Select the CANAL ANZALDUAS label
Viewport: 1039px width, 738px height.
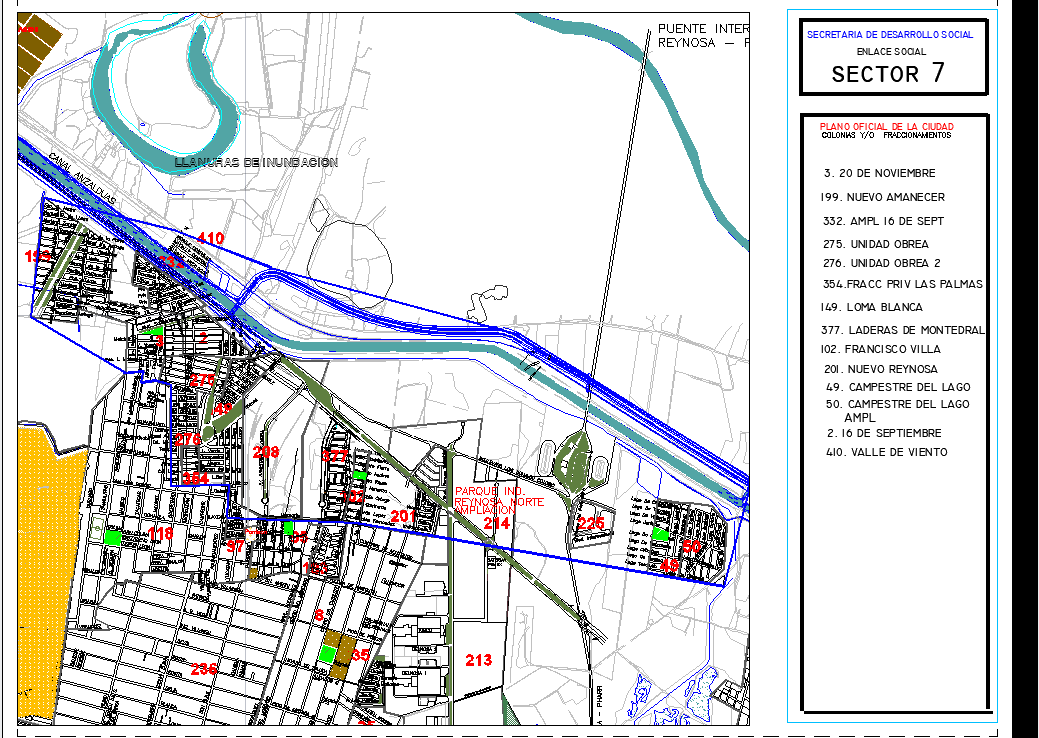(x=82, y=180)
